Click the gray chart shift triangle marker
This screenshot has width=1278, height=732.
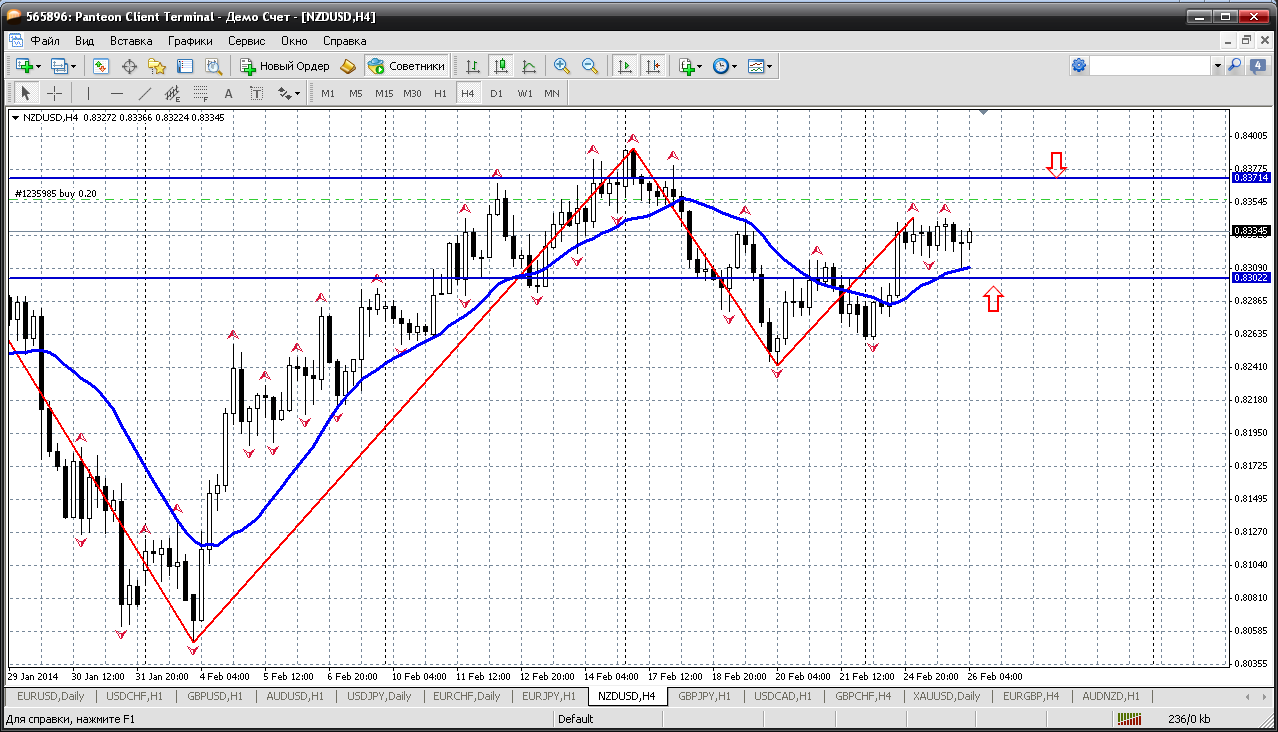tap(983, 113)
